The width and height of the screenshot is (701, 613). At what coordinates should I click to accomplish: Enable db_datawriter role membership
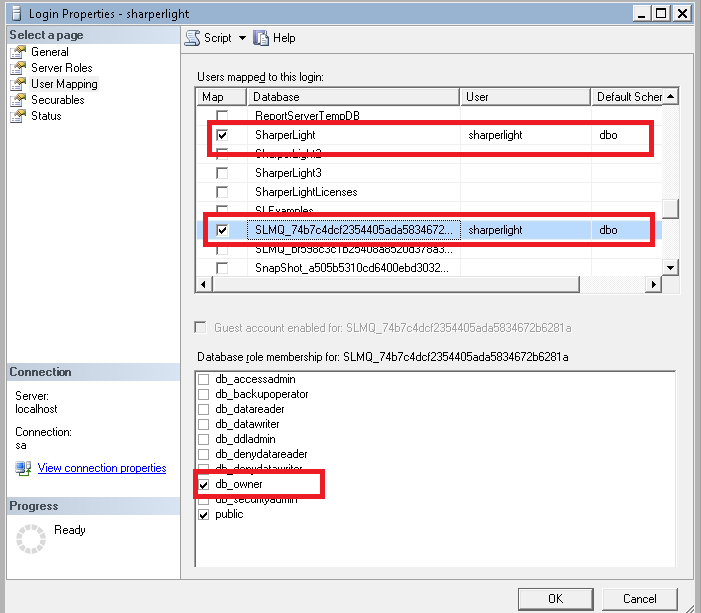tap(203, 424)
